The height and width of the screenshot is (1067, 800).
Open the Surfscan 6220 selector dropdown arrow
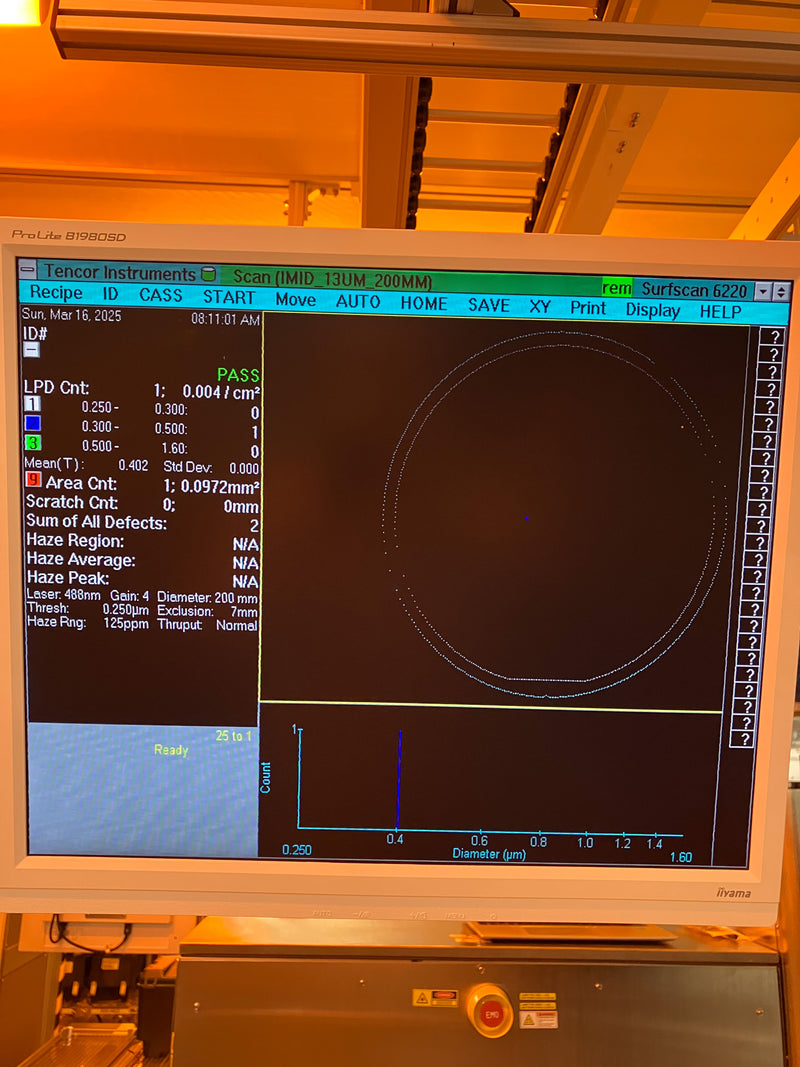point(764,289)
